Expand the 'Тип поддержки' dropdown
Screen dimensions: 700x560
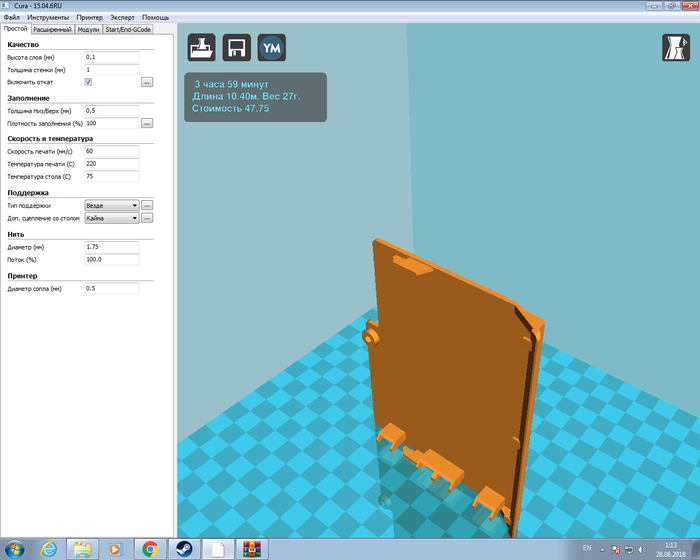[x=111, y=205]
